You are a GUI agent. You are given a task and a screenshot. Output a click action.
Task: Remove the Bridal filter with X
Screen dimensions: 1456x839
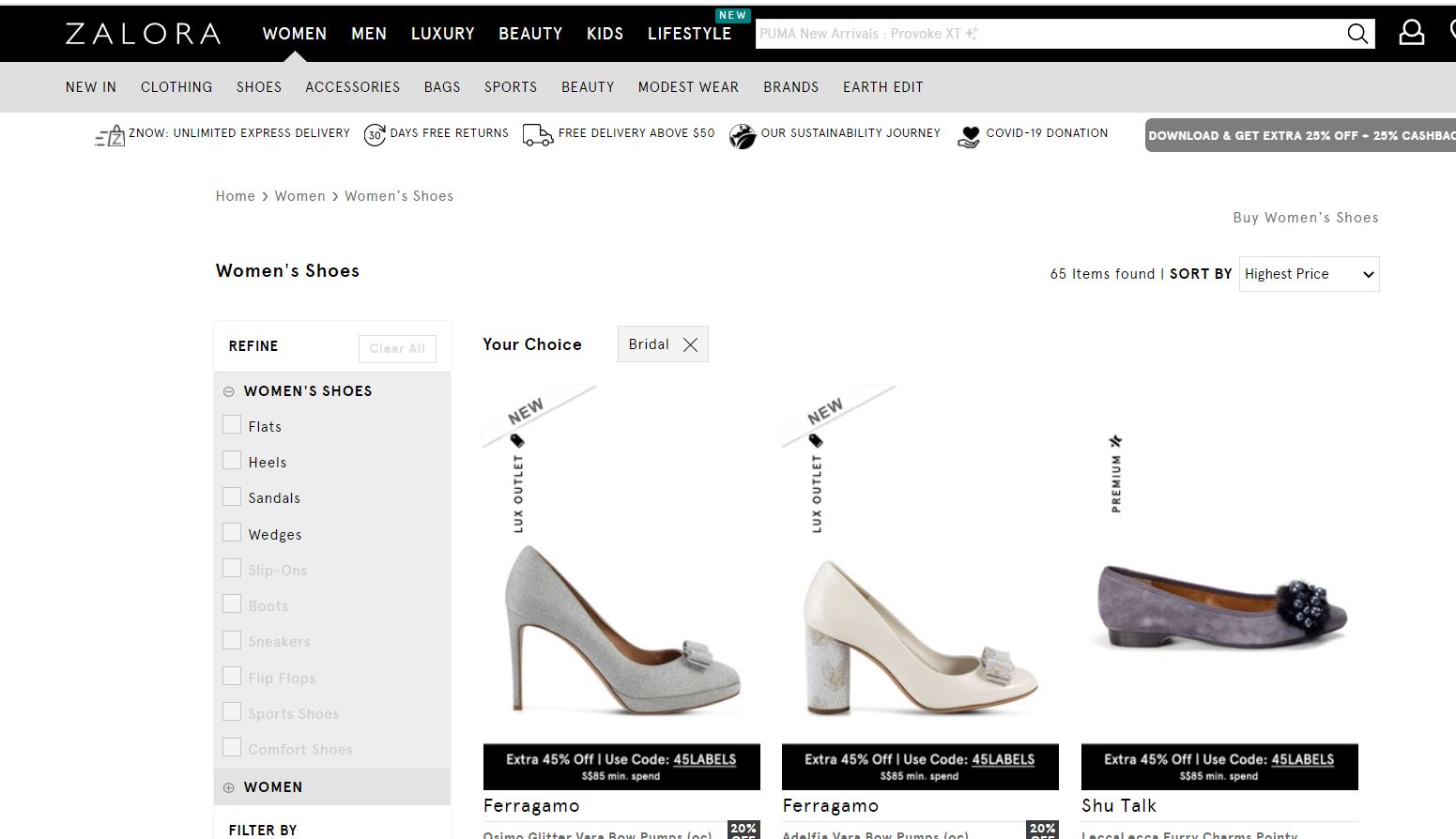pyautogui.click(x=691, y=344)
